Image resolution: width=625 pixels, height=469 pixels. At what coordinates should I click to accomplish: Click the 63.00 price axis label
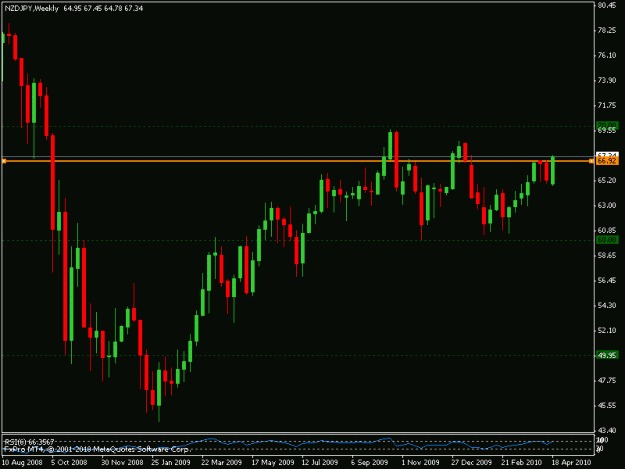click(x=607, y=205)
